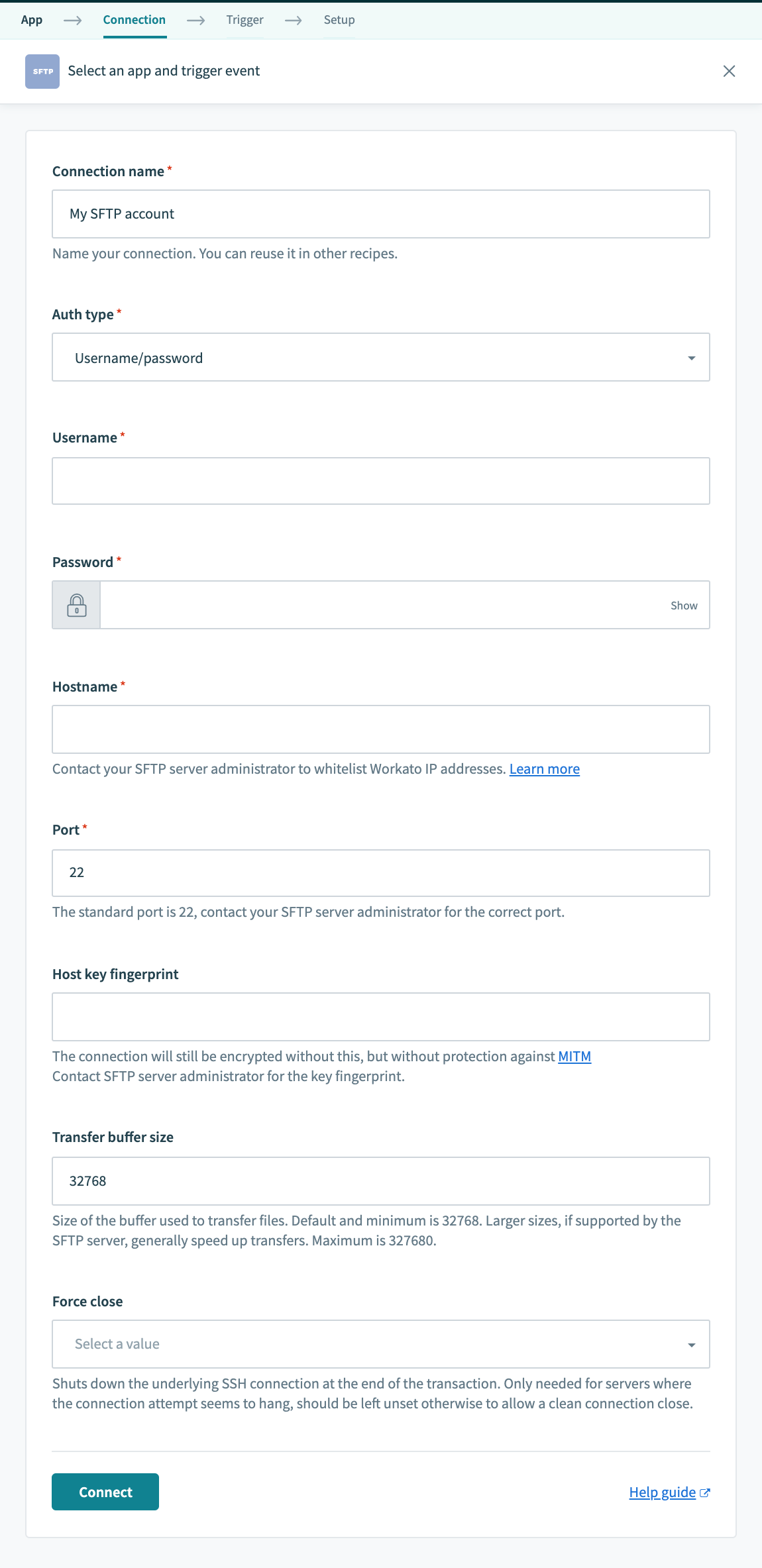The image size is (762, 1568).
Task: Show the hidden password
Action: click(684, 605)
